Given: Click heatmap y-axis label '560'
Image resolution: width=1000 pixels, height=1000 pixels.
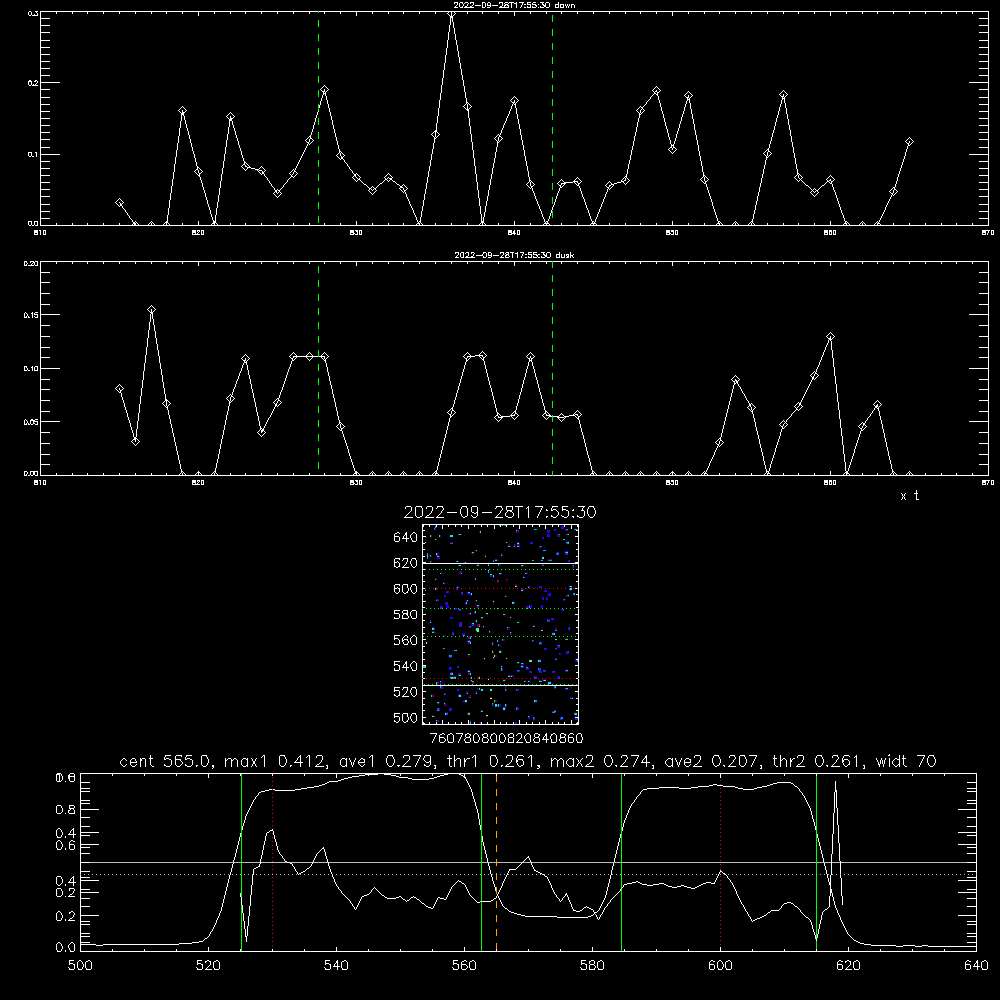Looking at the screenshot, I should pos(406,640).
